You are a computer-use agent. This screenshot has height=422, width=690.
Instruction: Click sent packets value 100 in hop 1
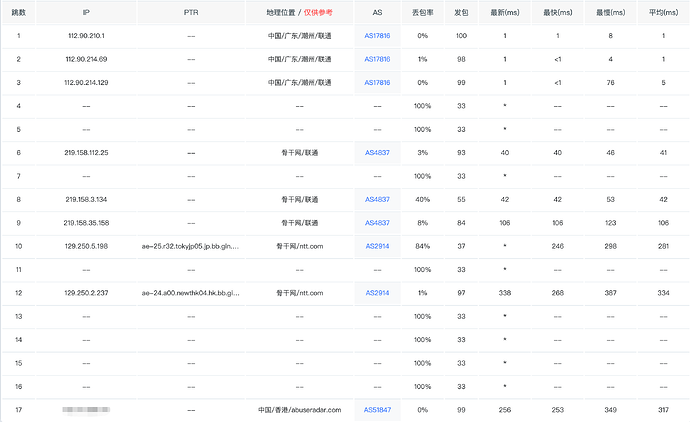[x=461, y=36]
